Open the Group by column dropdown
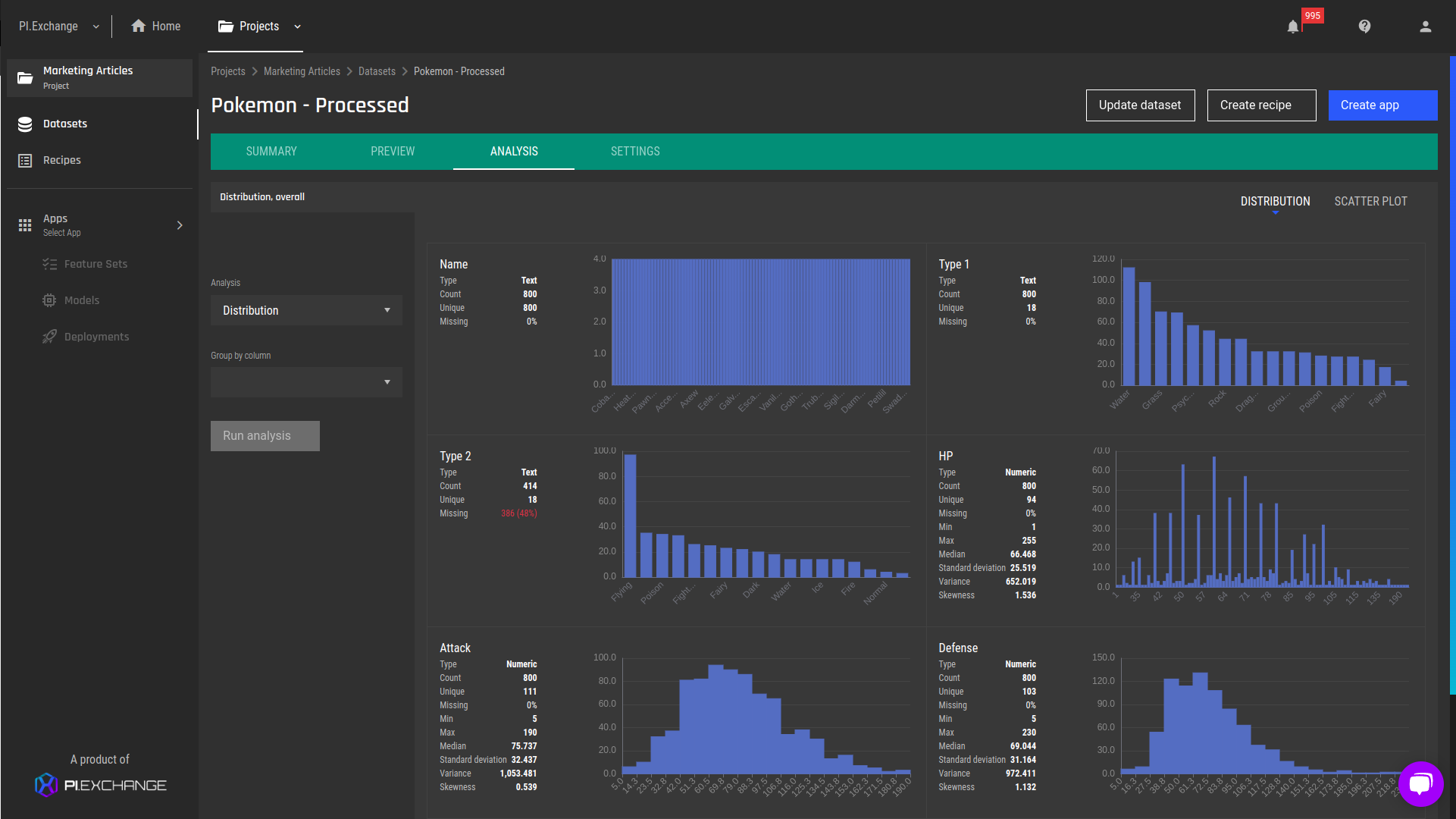 (306, 382)
